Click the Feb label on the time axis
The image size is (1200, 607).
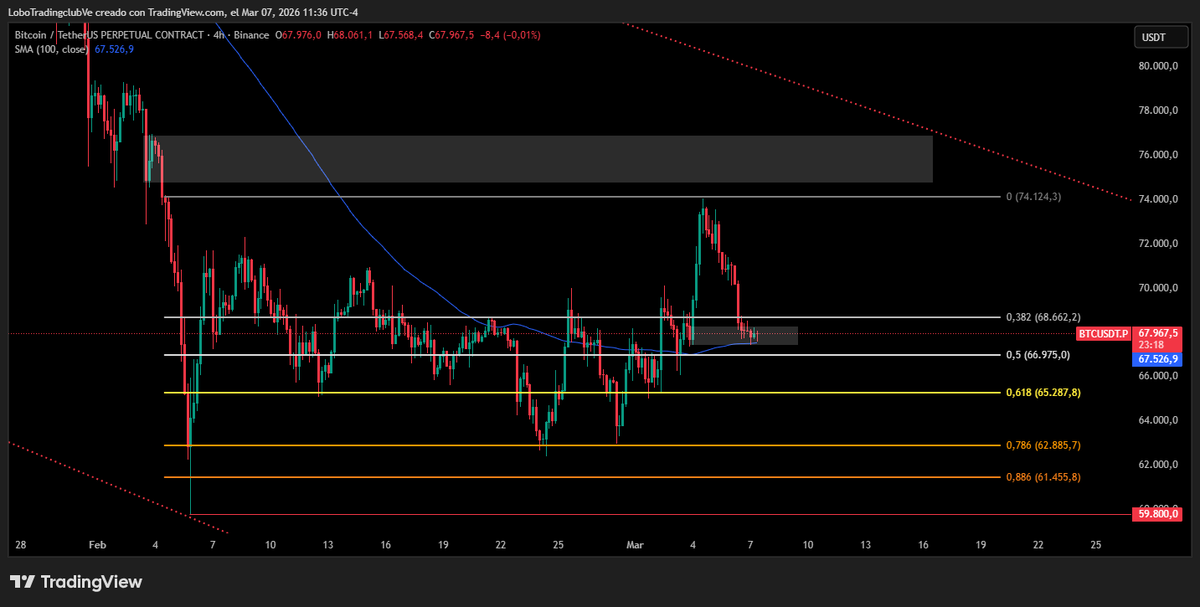click(x=97, y=545)
